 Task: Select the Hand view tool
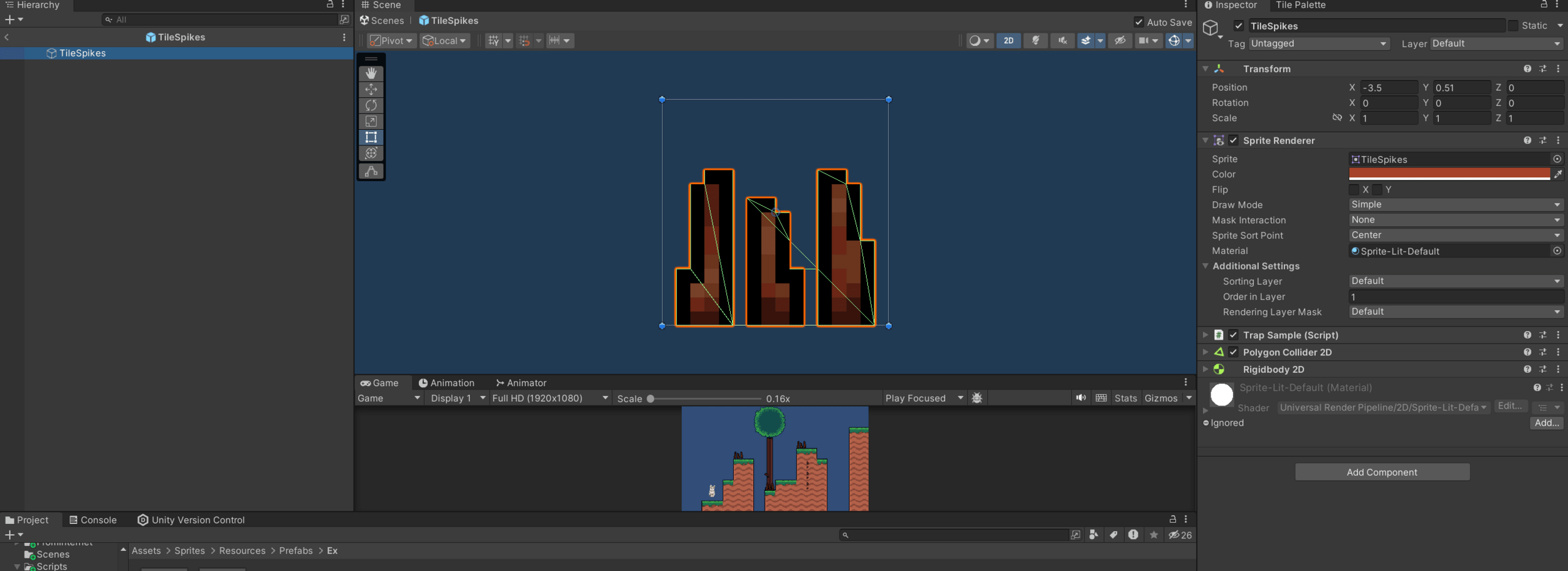(x=371, y=73)
